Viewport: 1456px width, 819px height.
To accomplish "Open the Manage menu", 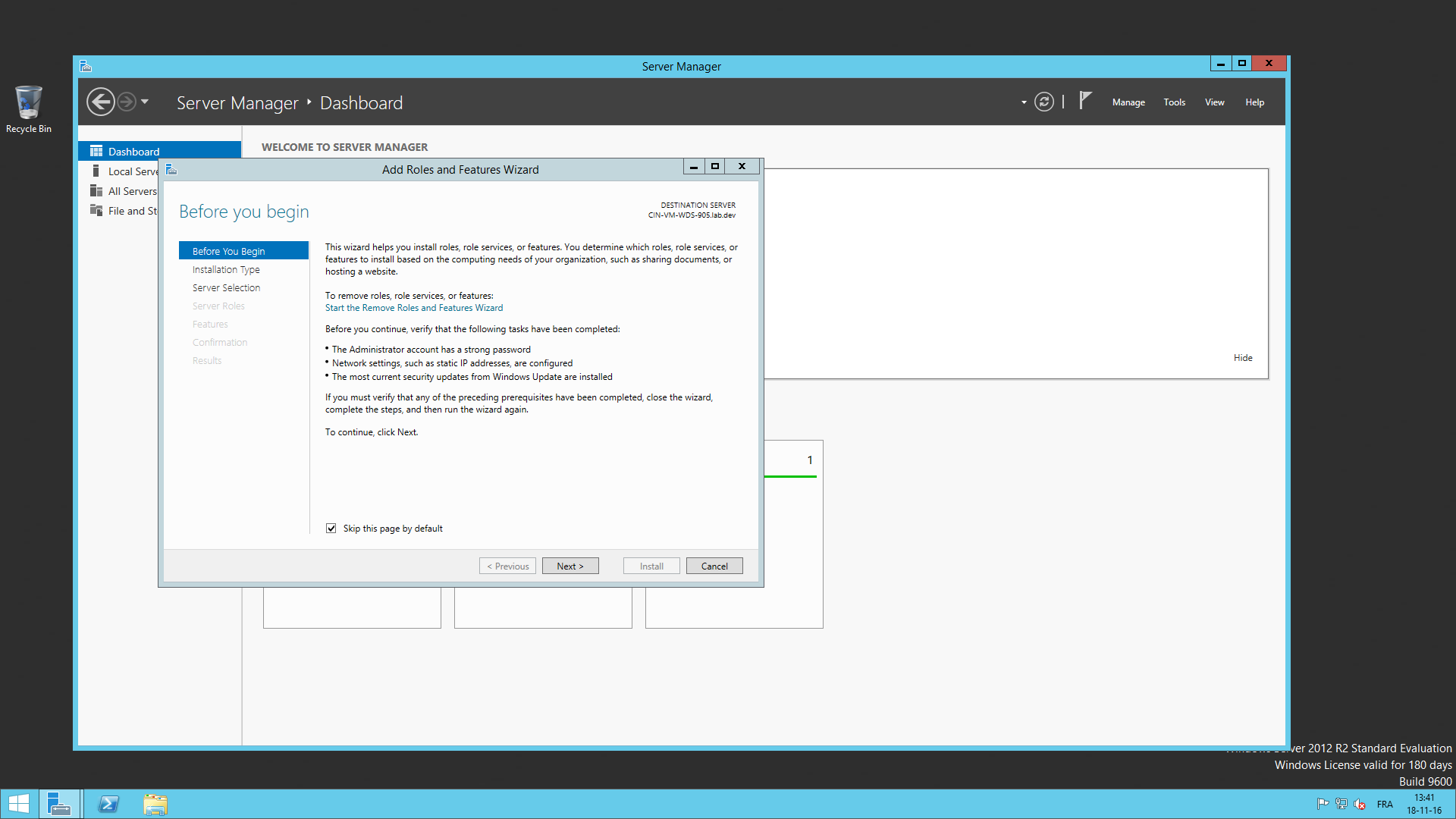I will pyautogui.click(x=1128, y=102).
